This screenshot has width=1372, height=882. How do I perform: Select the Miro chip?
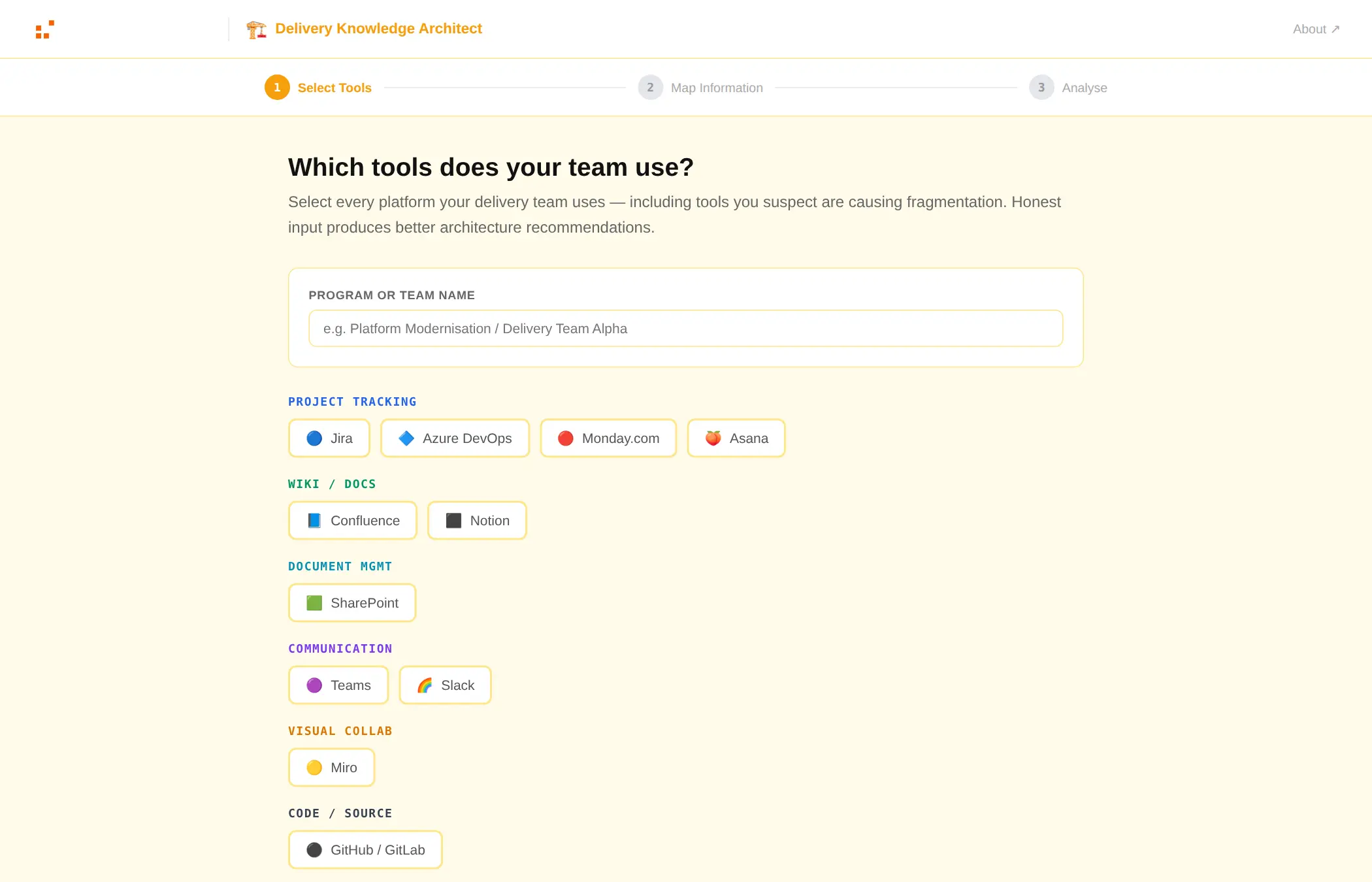(332, 768)
